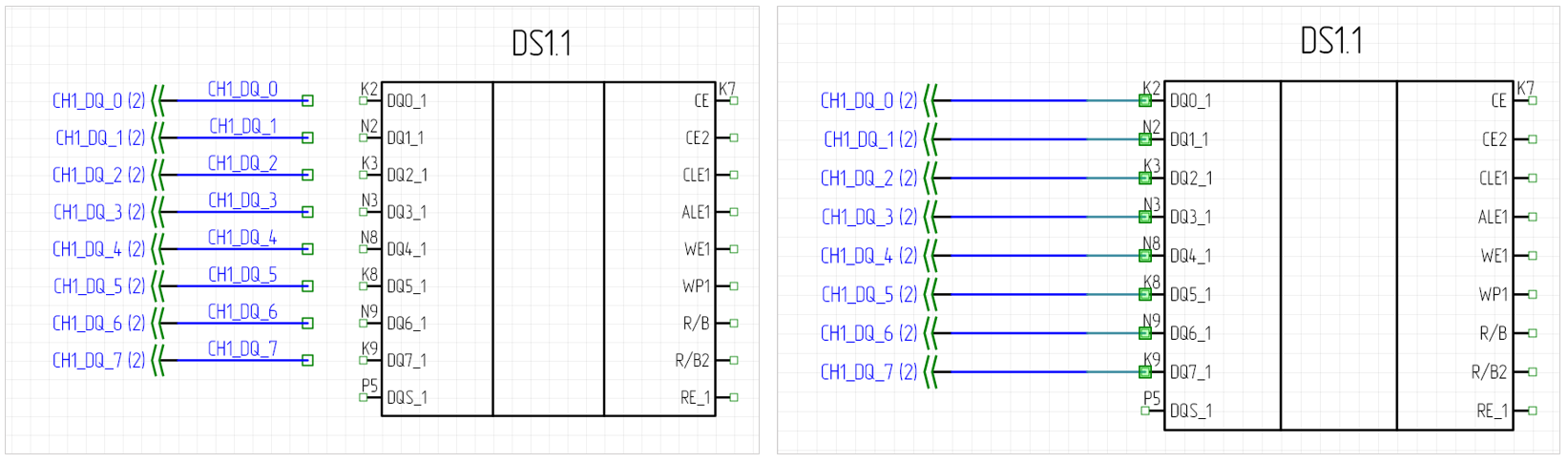Select pin name DQ3_1 in the unconnected schematic
The width and height of the screenshot is (1568, 463).
(x=407, y=212)
